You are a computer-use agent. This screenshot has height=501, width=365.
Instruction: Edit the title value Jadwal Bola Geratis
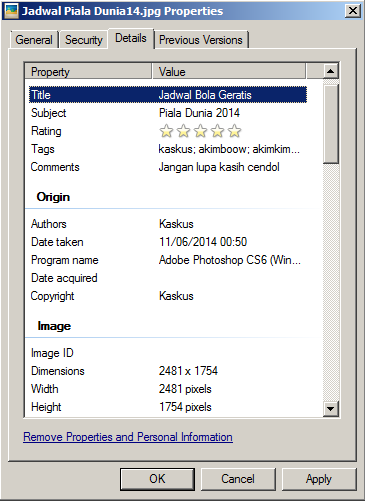point(205,95)
